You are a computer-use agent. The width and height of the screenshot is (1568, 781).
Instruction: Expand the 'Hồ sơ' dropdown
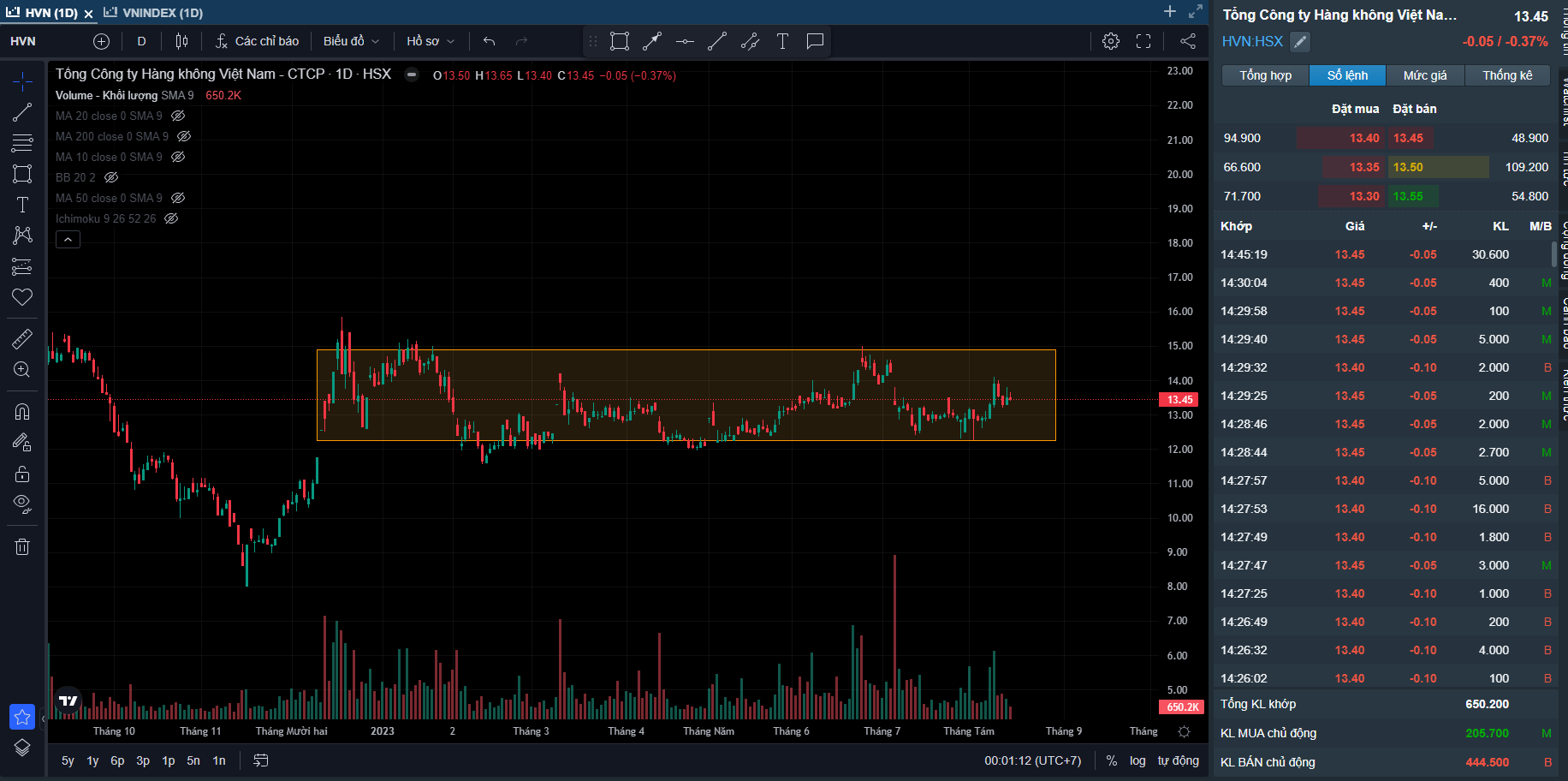pyautogui.click(x=431, y=41)
